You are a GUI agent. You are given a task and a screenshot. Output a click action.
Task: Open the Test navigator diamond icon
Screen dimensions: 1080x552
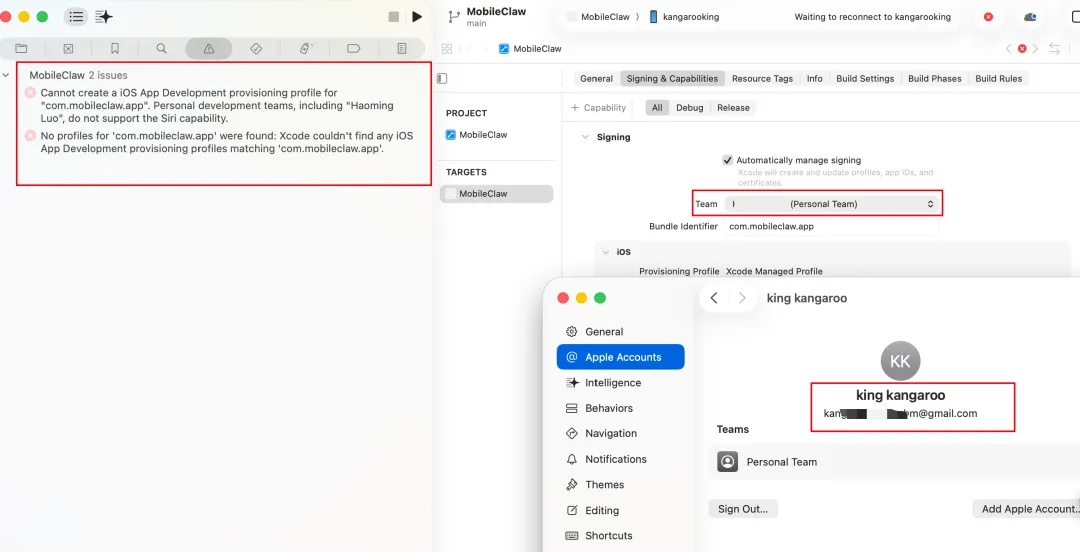pos(256,48)
